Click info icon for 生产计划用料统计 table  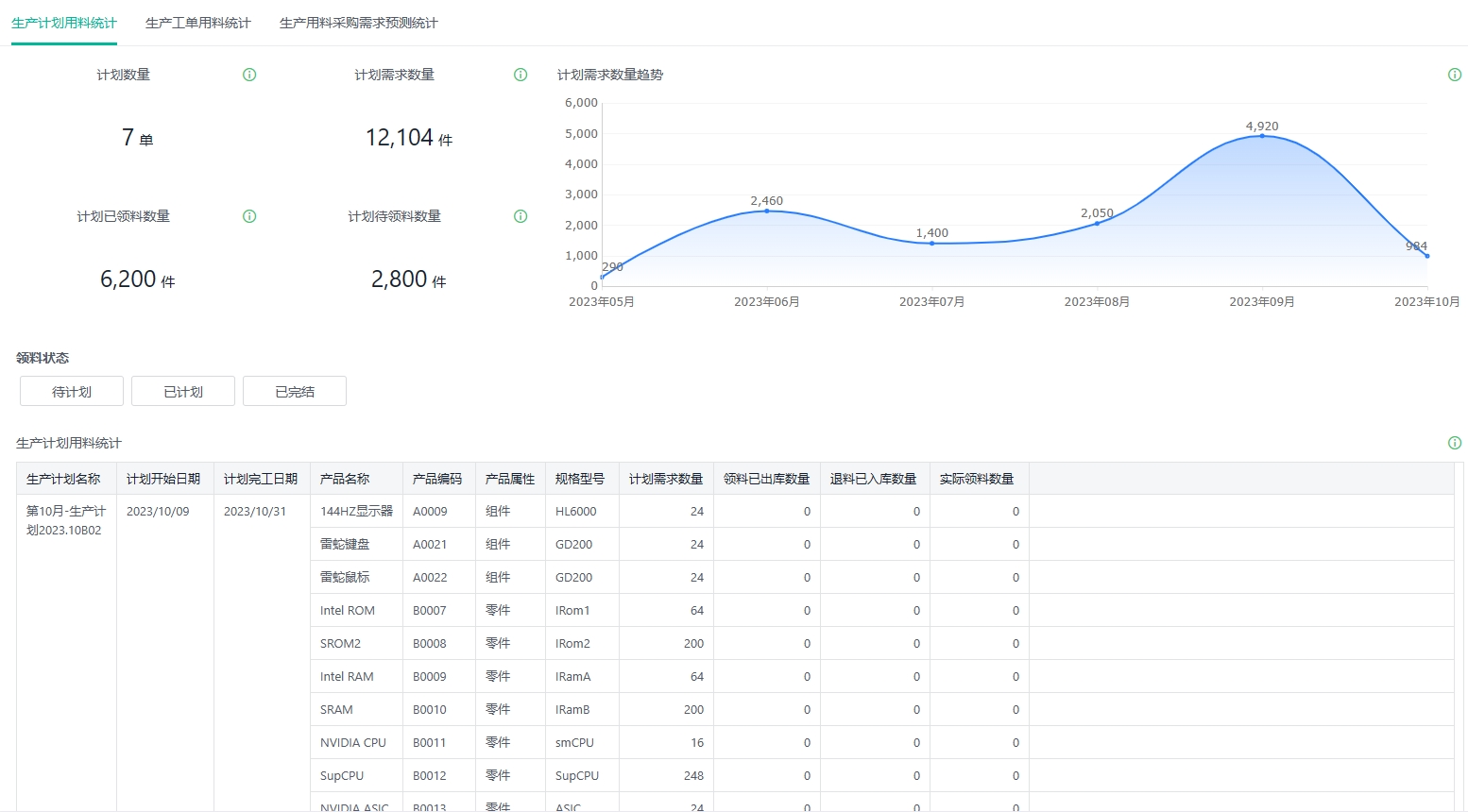pyautogui.click(x=1455, y=443)
